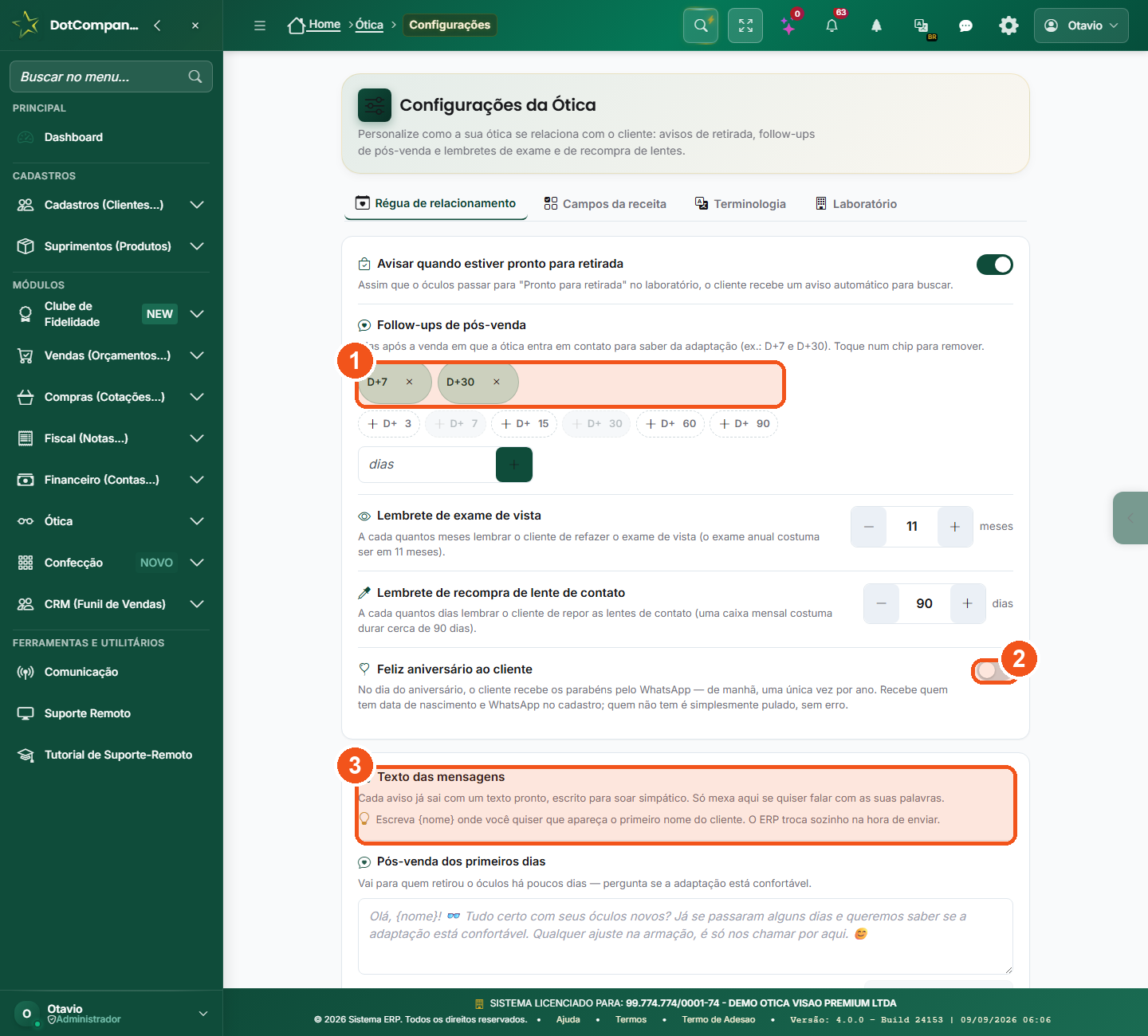The image size is (1148, 1036).
Task: Open Dashboard in the sidebar
Action: pos(112,137)
